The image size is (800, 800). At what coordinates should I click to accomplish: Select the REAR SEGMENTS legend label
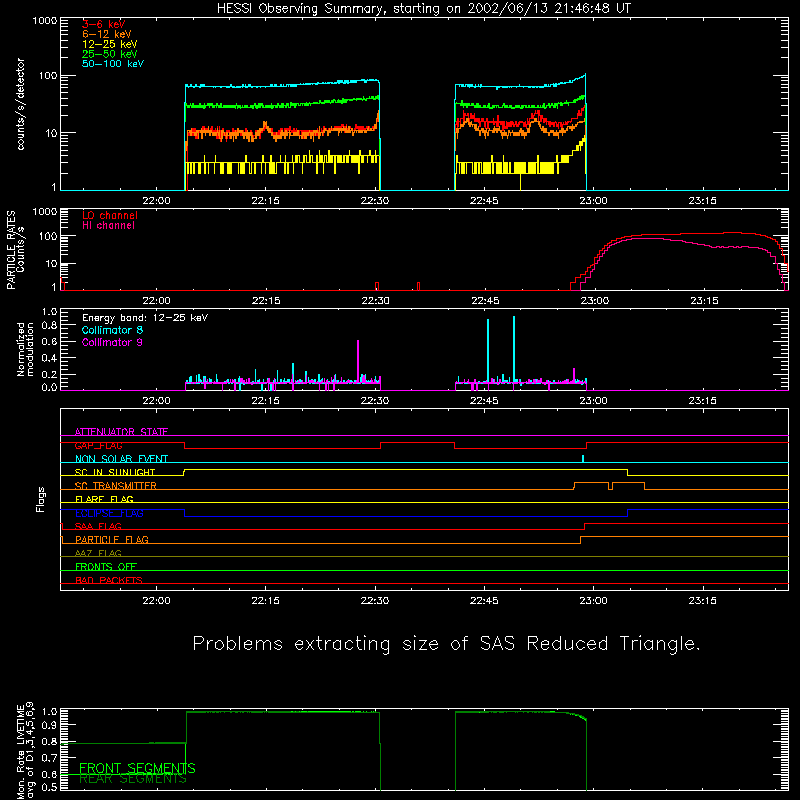(x=133, y=779)
